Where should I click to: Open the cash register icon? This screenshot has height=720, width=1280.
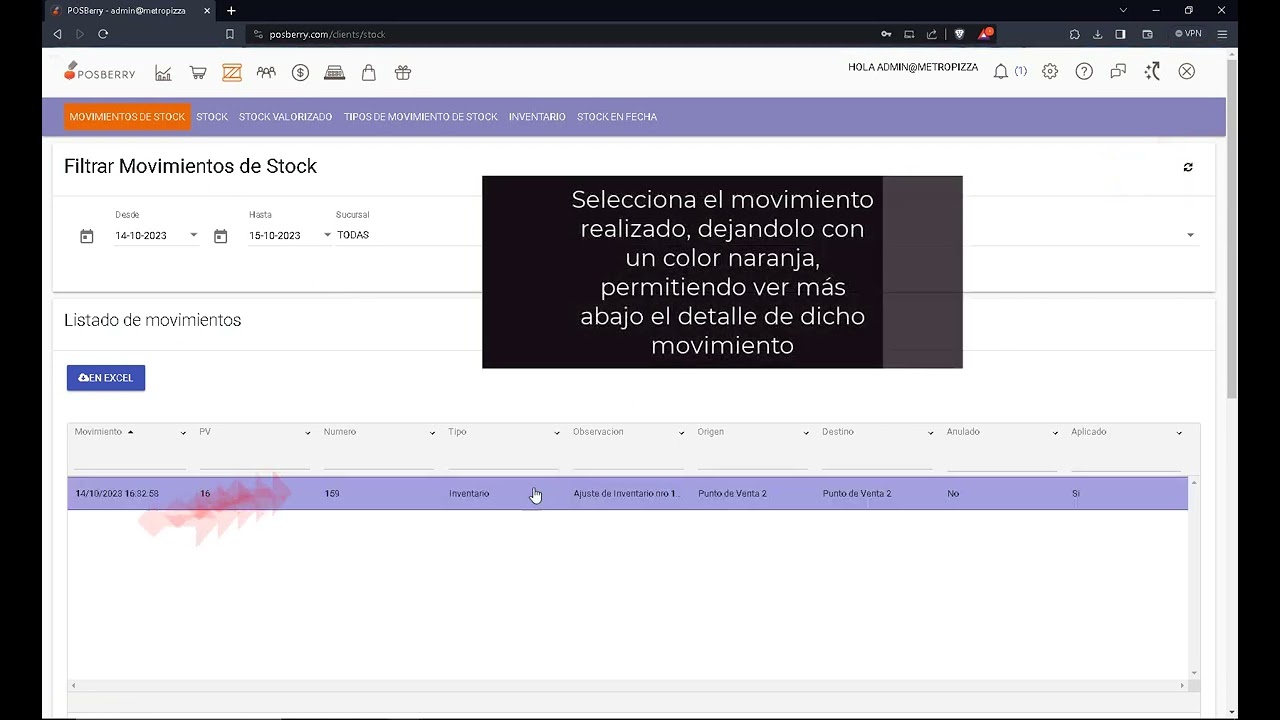[x=335, y=73]
